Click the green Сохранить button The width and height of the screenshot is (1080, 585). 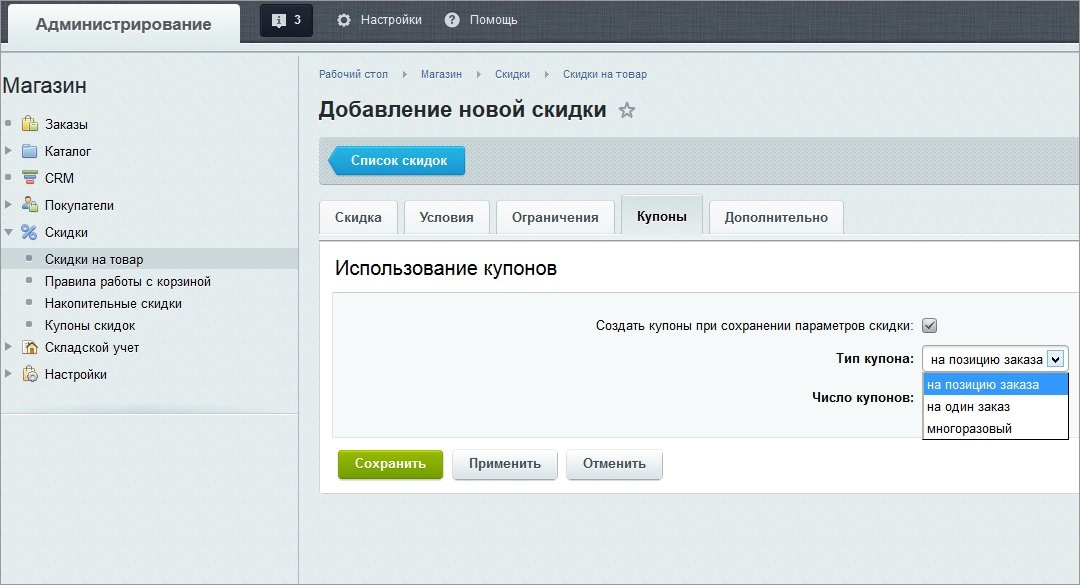coord(390,464)
